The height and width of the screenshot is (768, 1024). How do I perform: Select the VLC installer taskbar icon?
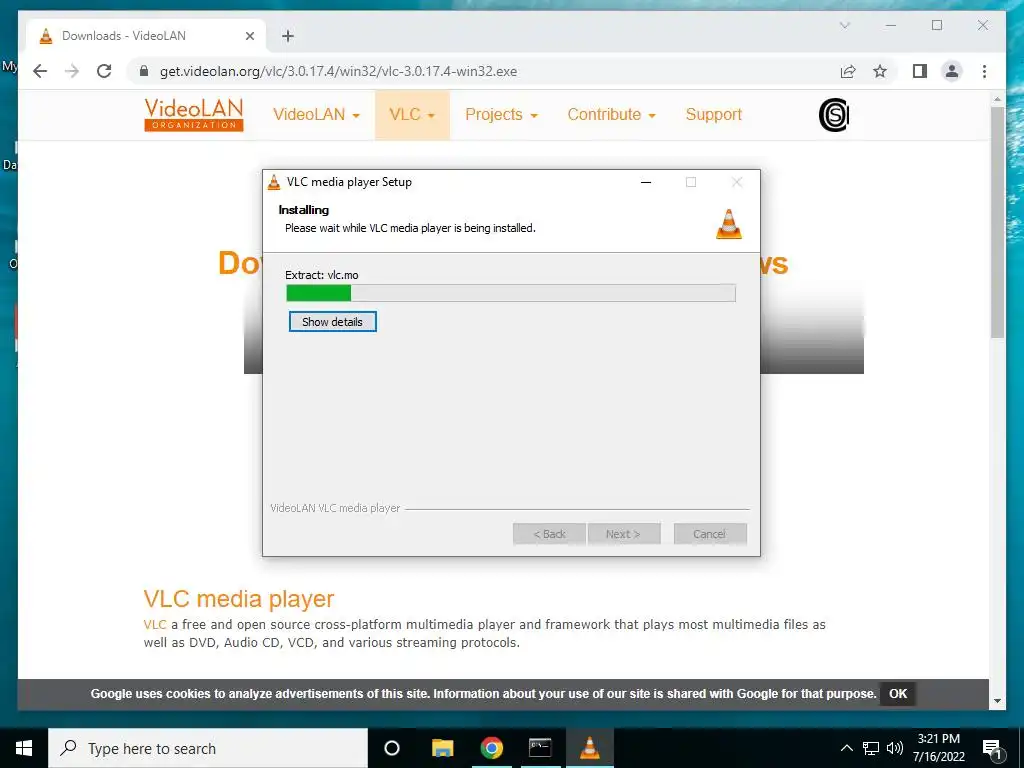tap(589, 748)
